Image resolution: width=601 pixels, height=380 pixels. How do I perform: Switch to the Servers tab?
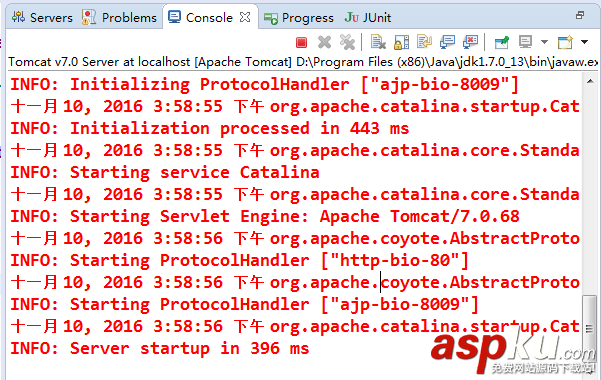point(42,17)
